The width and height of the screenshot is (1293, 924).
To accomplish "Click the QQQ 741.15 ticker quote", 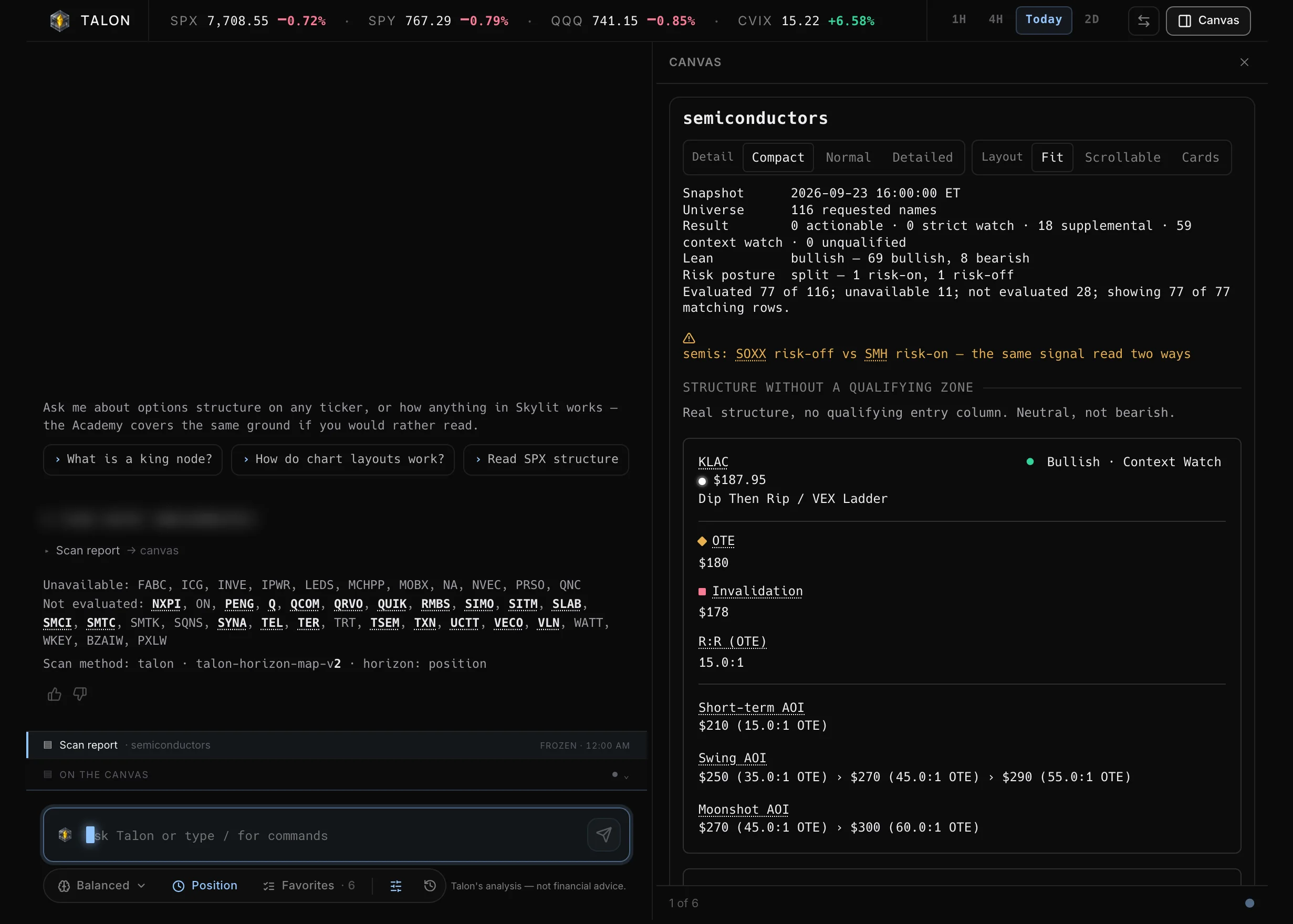I will 622,21.
